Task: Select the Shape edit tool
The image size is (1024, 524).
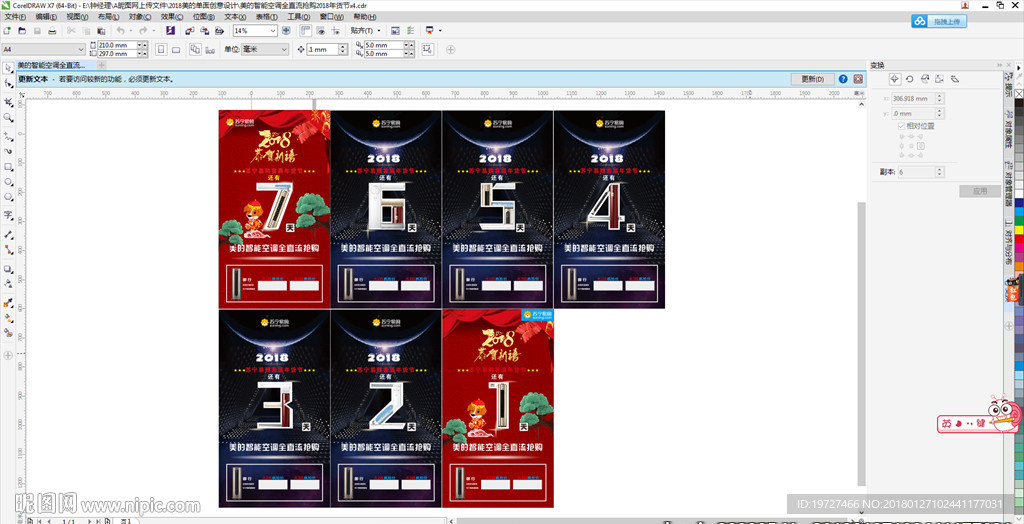Action: coord(8,84)
